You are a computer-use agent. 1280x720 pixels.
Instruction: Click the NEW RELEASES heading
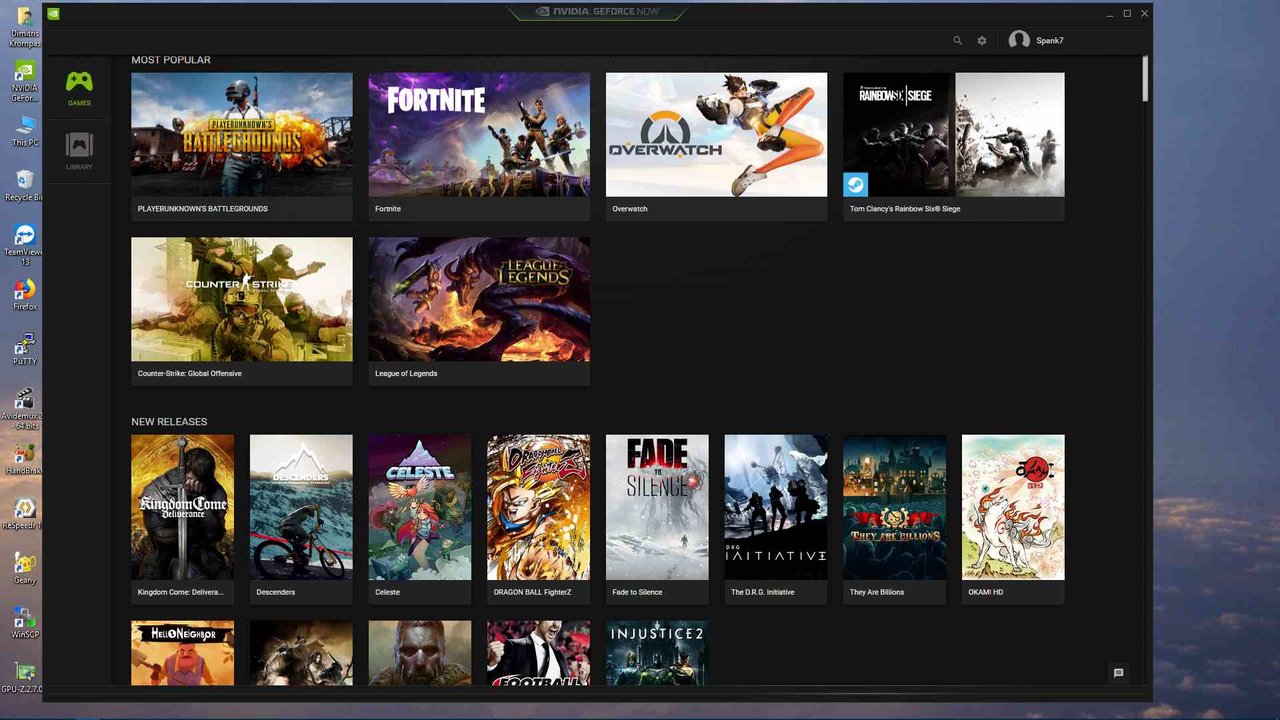[x=169, y=422]
